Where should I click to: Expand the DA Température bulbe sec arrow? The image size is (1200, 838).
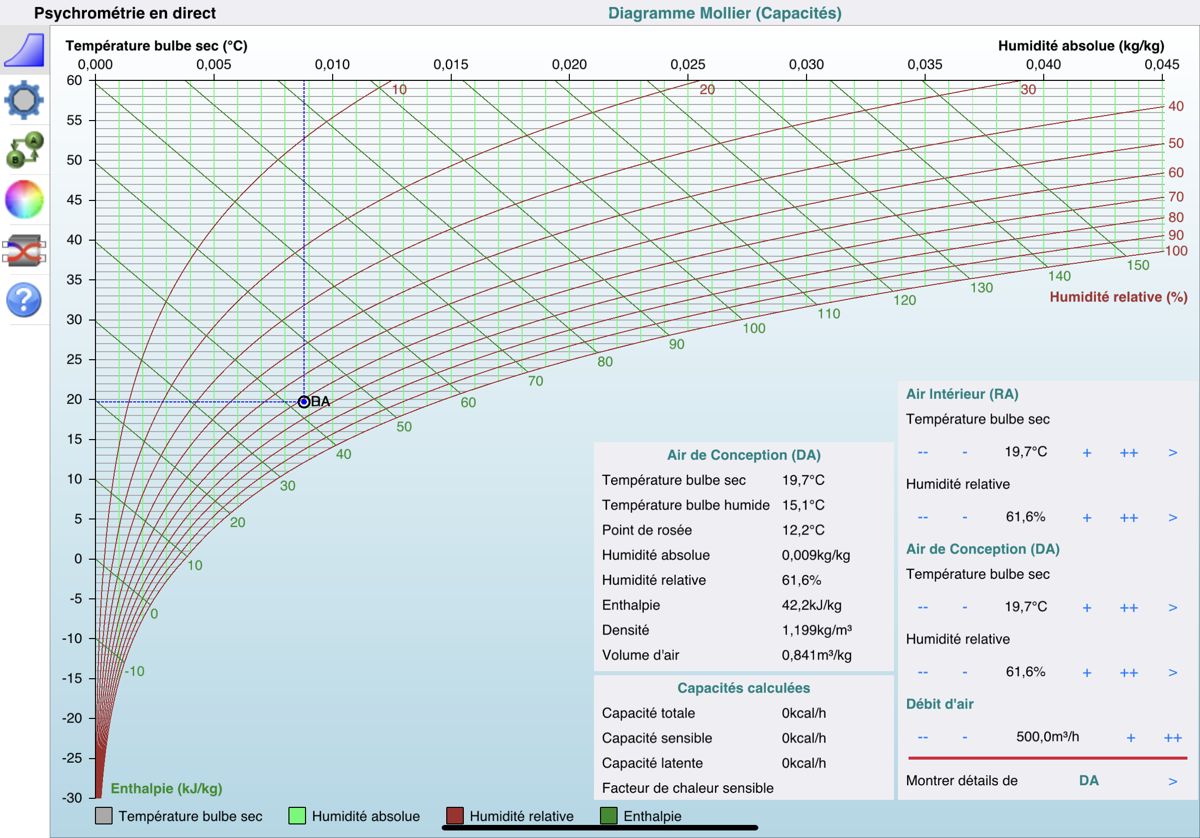[x=1173, y=607]
